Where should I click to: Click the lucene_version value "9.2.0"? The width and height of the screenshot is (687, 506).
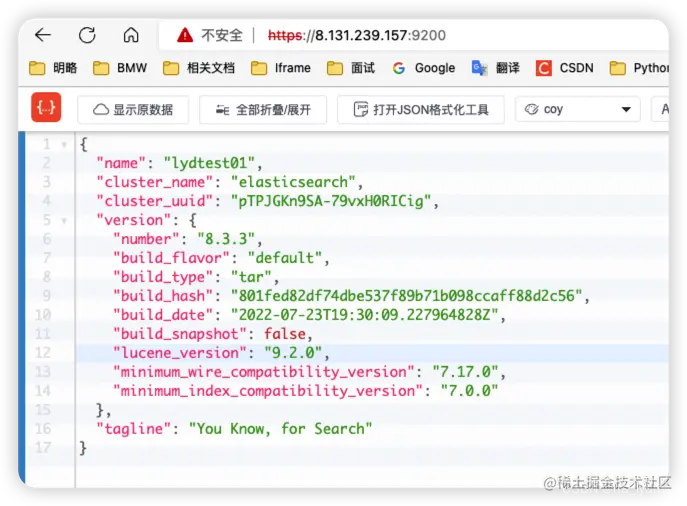293,353
